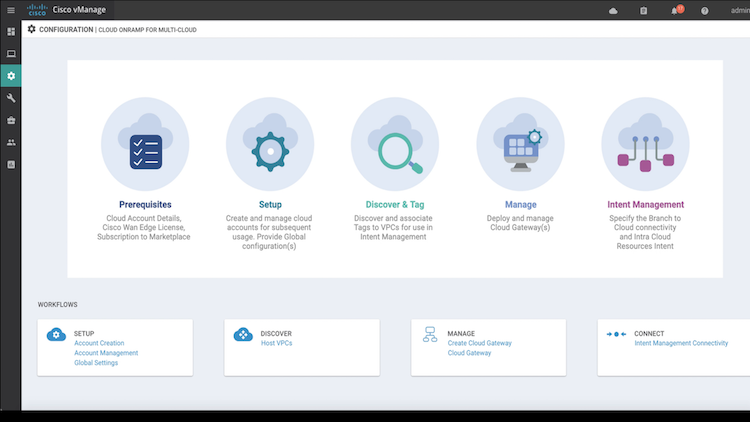Open the hamburger navigation menu
The image size is (750, 422).
(x=11, y=10)
